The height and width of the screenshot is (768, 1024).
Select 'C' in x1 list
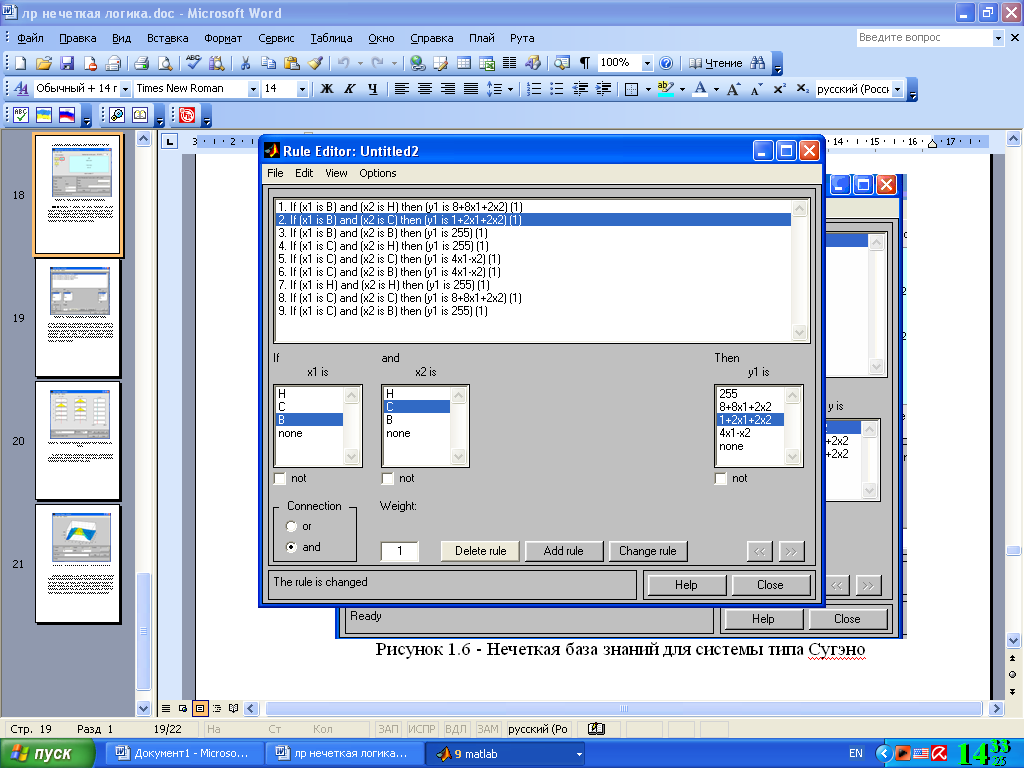pyautogui.click(x=309, y=407)
